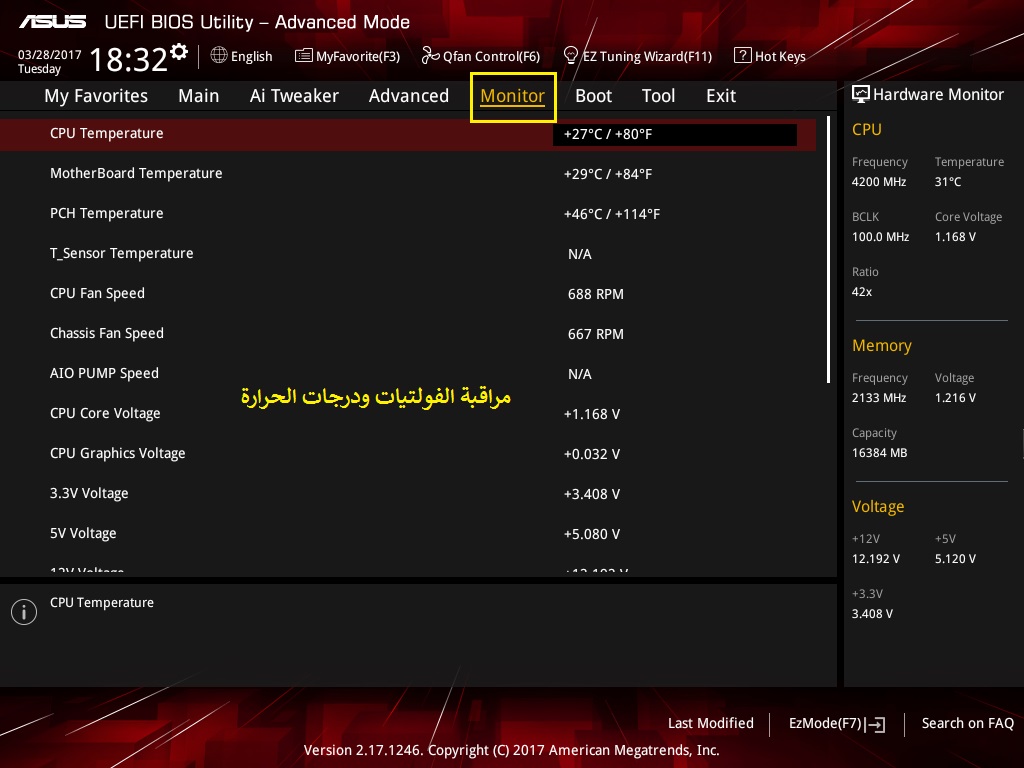The height and width of the screenshot is (768, 1024).
Task: Select PCH Temperature row
Action: [408, 214]
